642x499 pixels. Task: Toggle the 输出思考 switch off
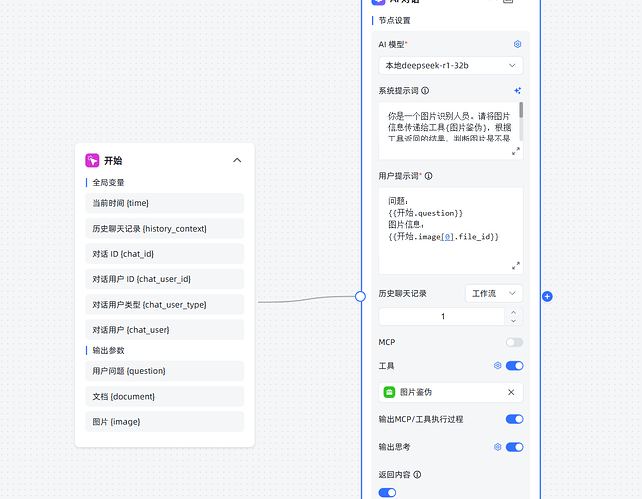coord(514,447)
